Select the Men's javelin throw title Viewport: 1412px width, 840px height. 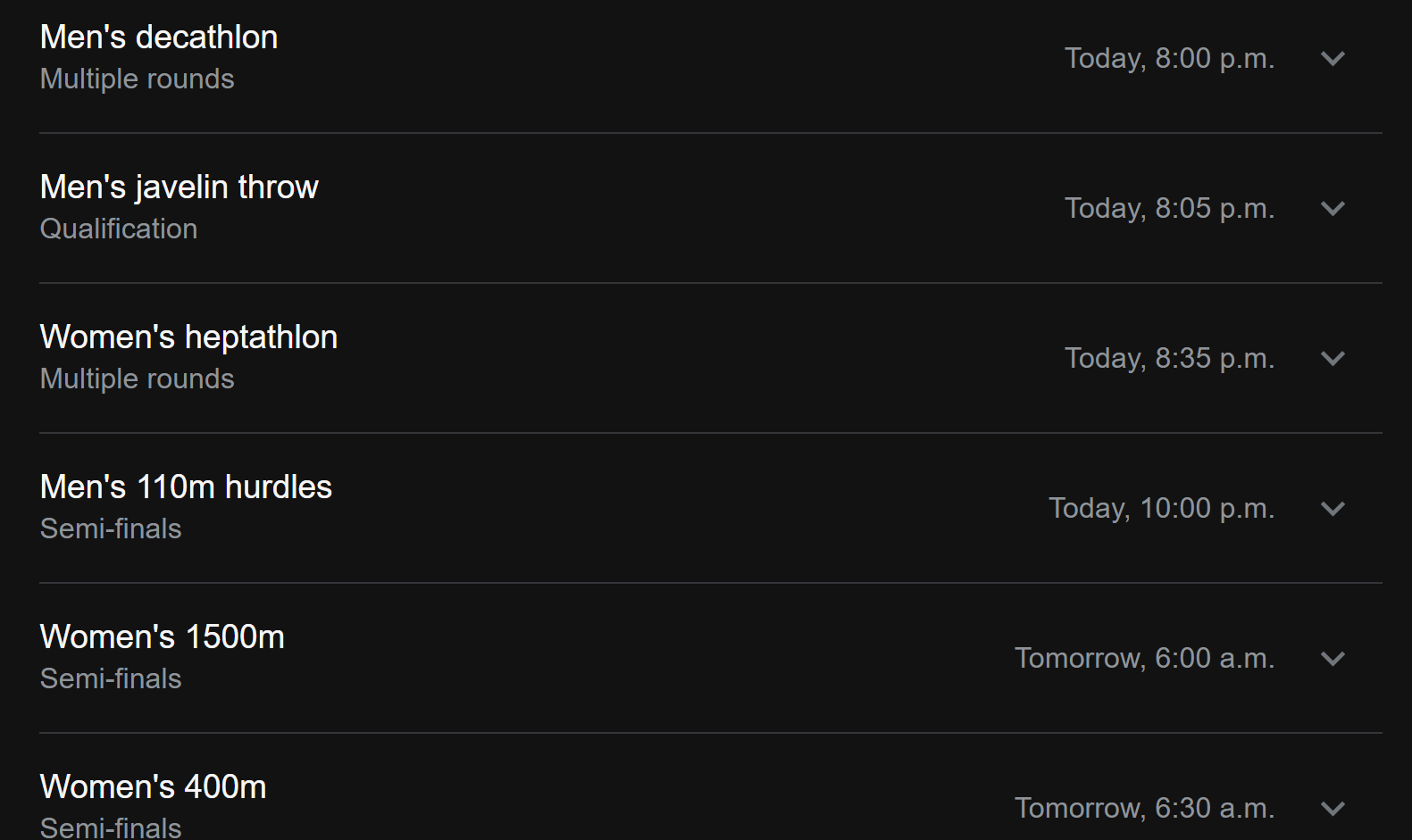tap(180, 187)
